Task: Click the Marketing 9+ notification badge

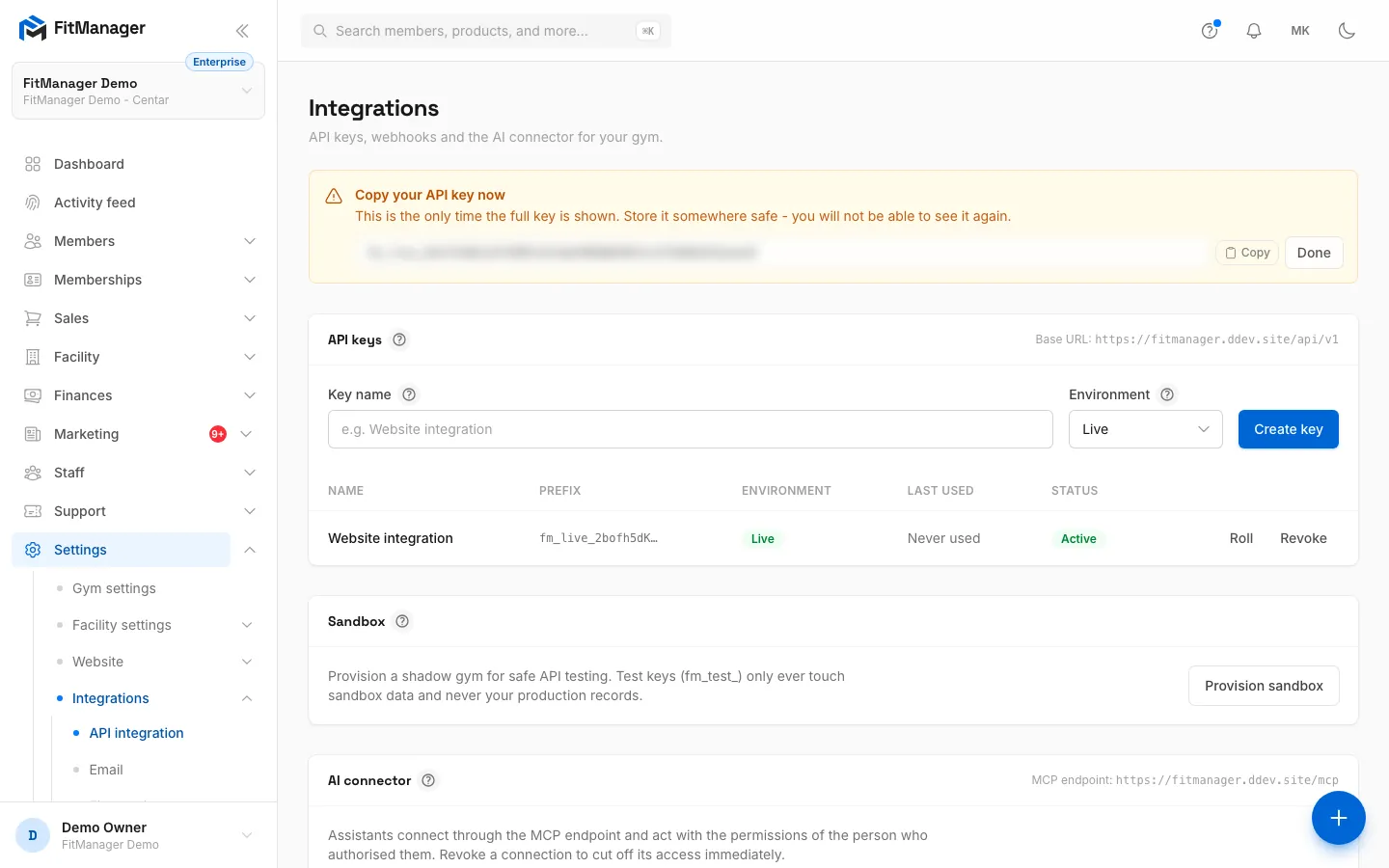Action: pyautogui.click(x=218, y=434)
